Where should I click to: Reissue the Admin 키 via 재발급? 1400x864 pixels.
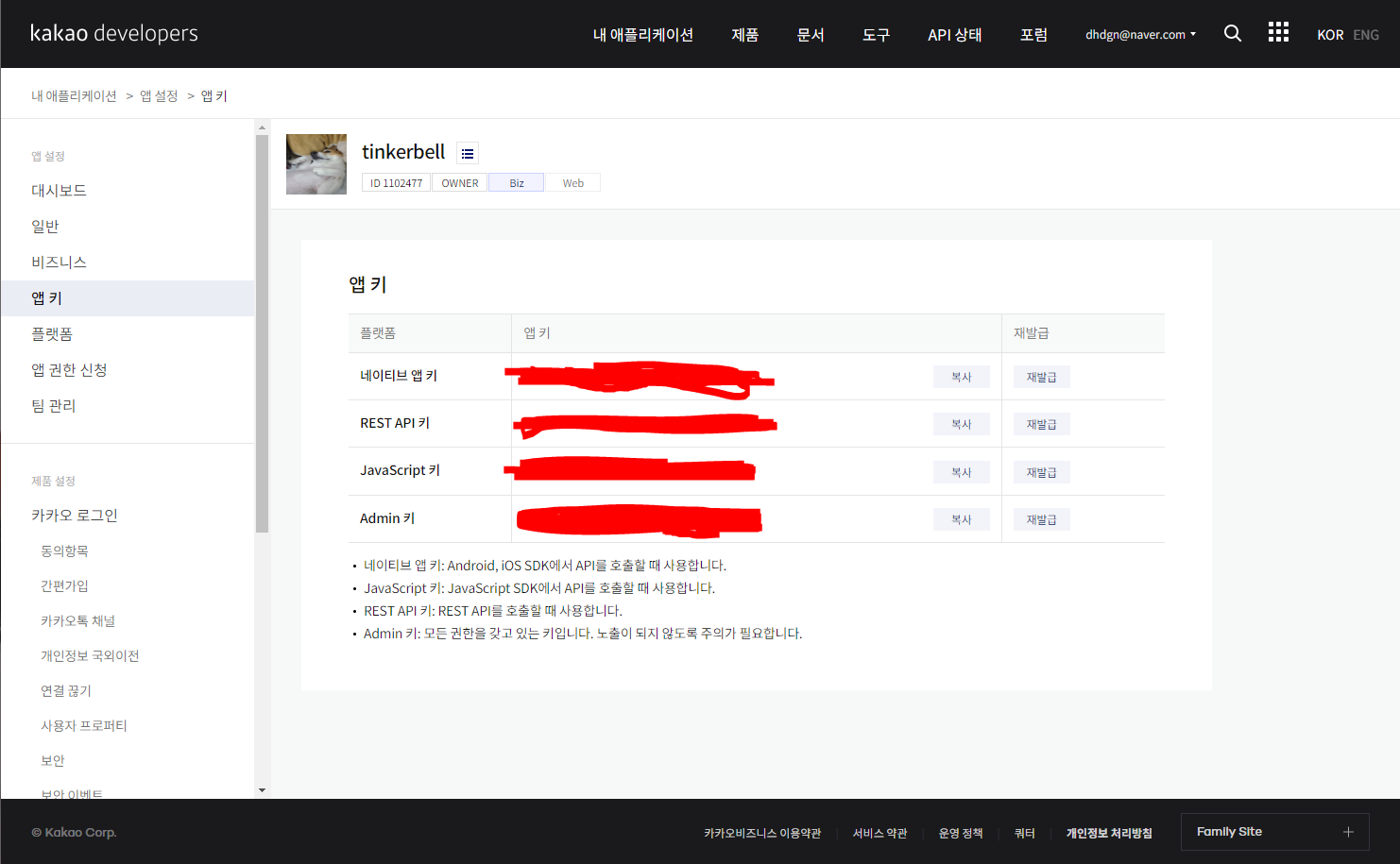click(x=1042, y=519)
